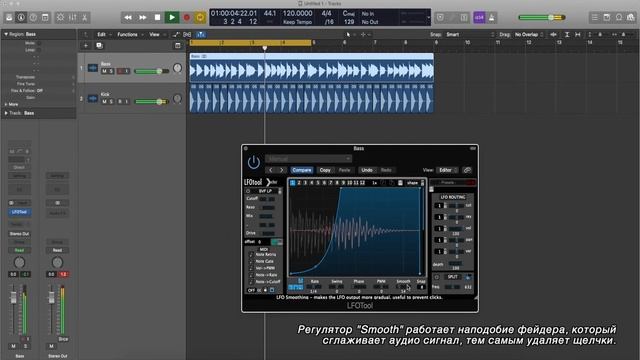The width and height of the screenshot is (640, 360).
Task: Open the Note Pads icon
Action: pos(607,18)
